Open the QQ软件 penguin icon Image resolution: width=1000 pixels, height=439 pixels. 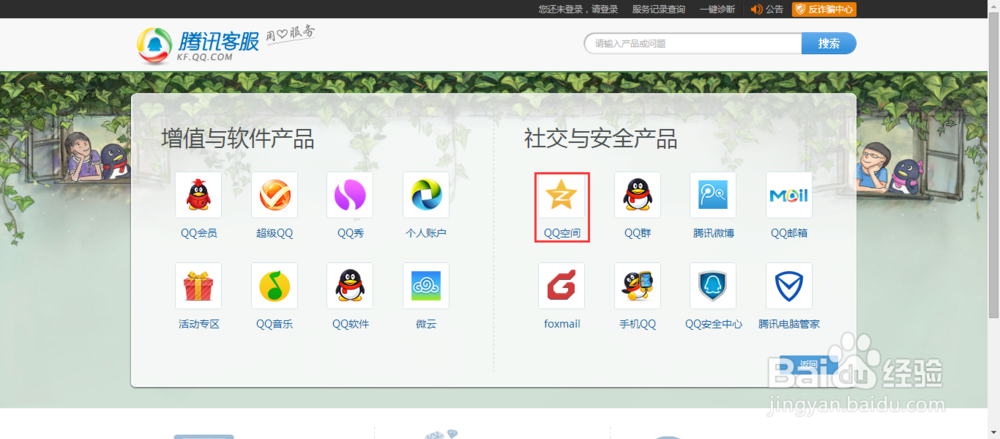point(350,286)
